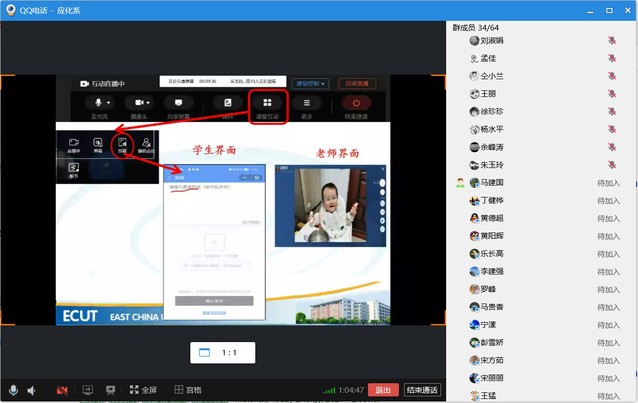Click 结束通话 to end the call
This screenshot has height=403, width=638.
(x=421, y=390)
